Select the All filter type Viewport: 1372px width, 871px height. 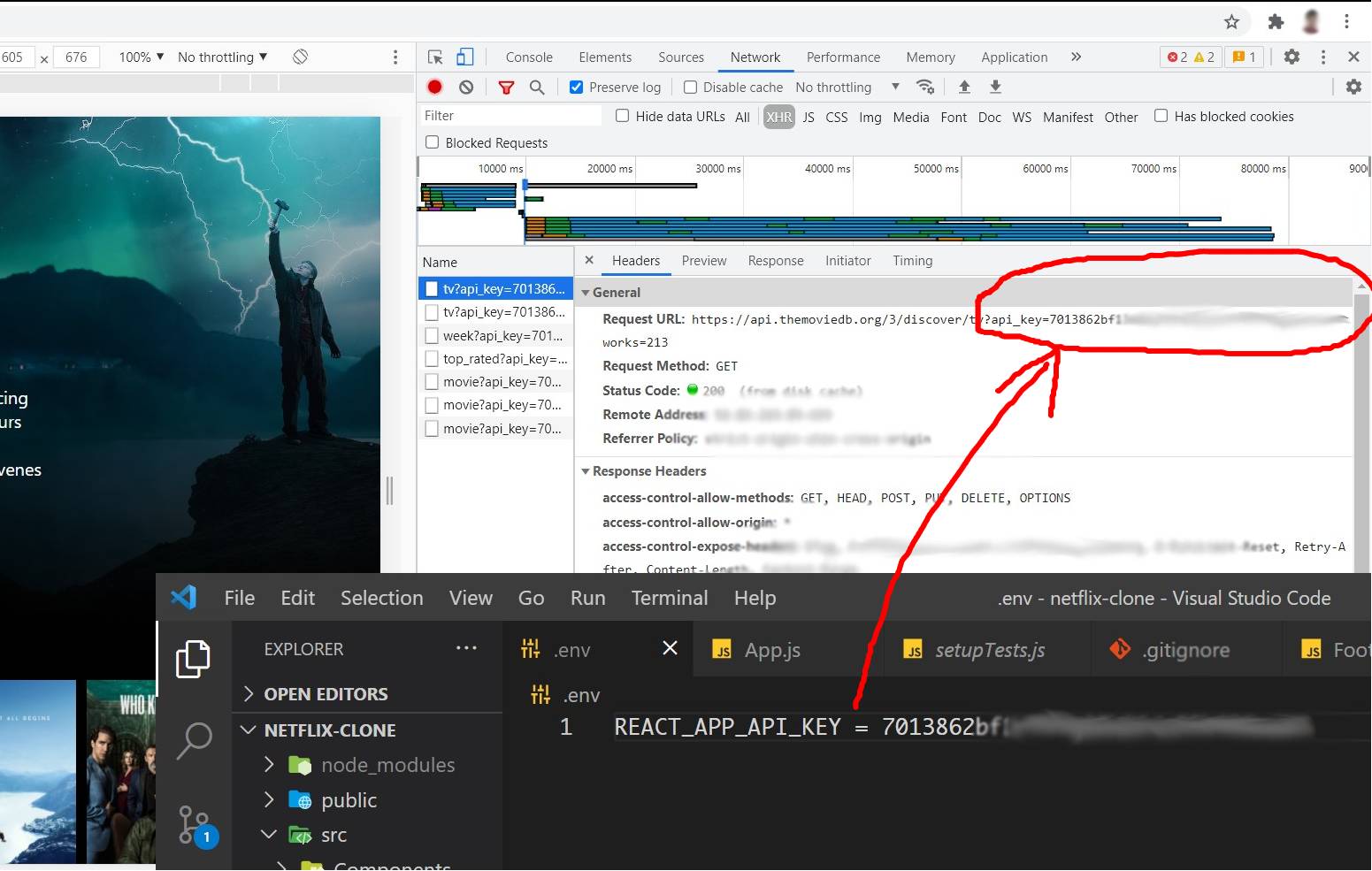tap(742, 117)
